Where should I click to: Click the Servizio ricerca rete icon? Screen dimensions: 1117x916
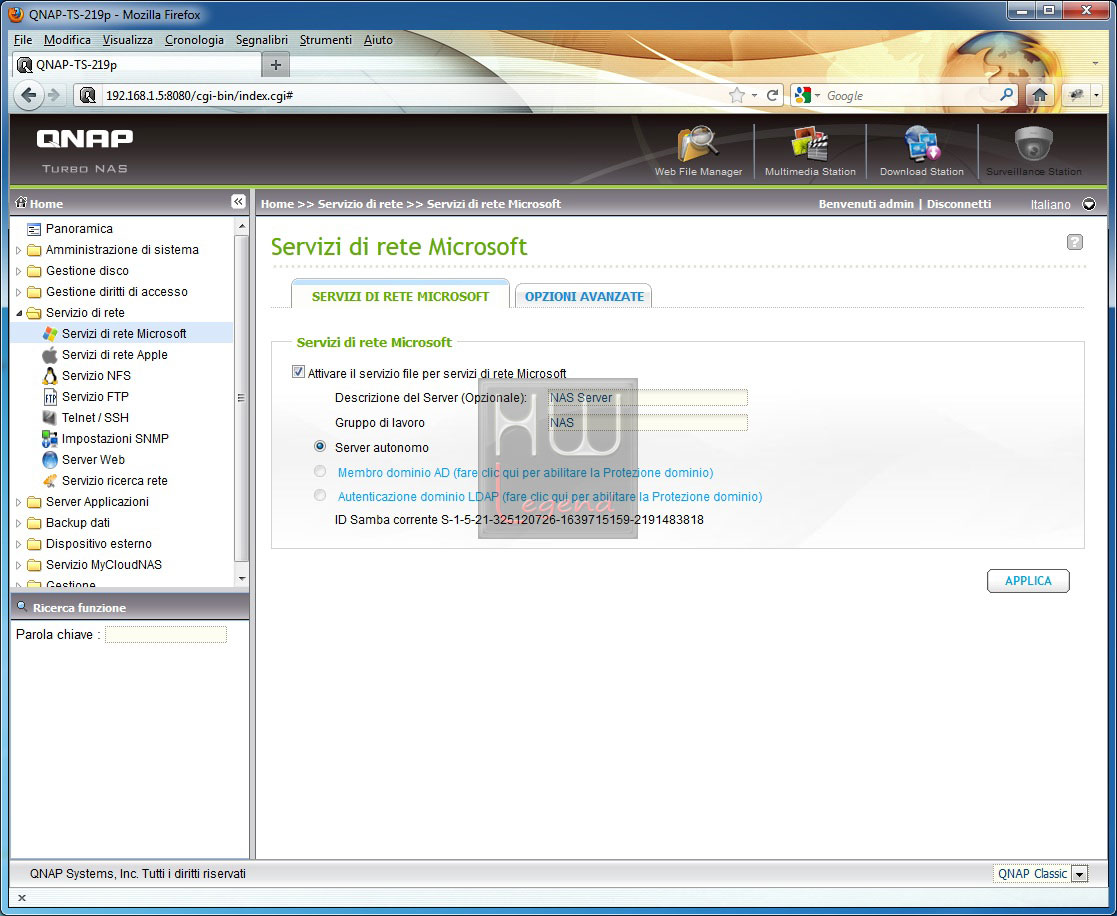pos(50,481)
